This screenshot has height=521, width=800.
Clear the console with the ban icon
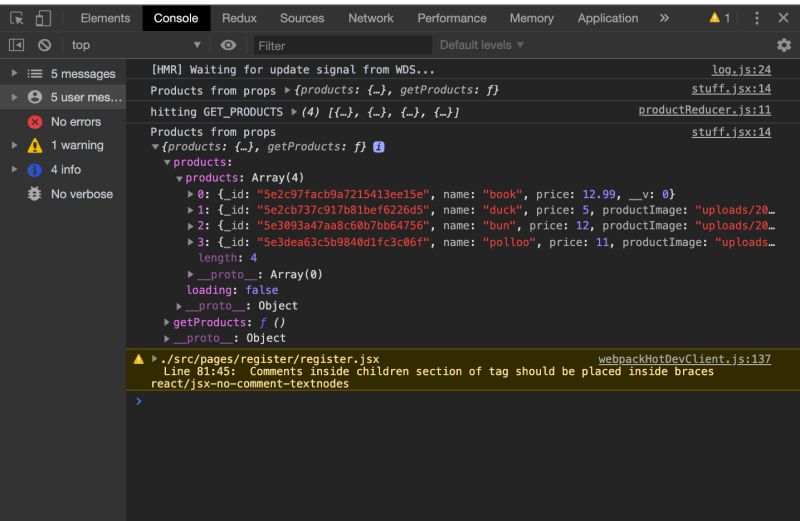coord(44,45)
